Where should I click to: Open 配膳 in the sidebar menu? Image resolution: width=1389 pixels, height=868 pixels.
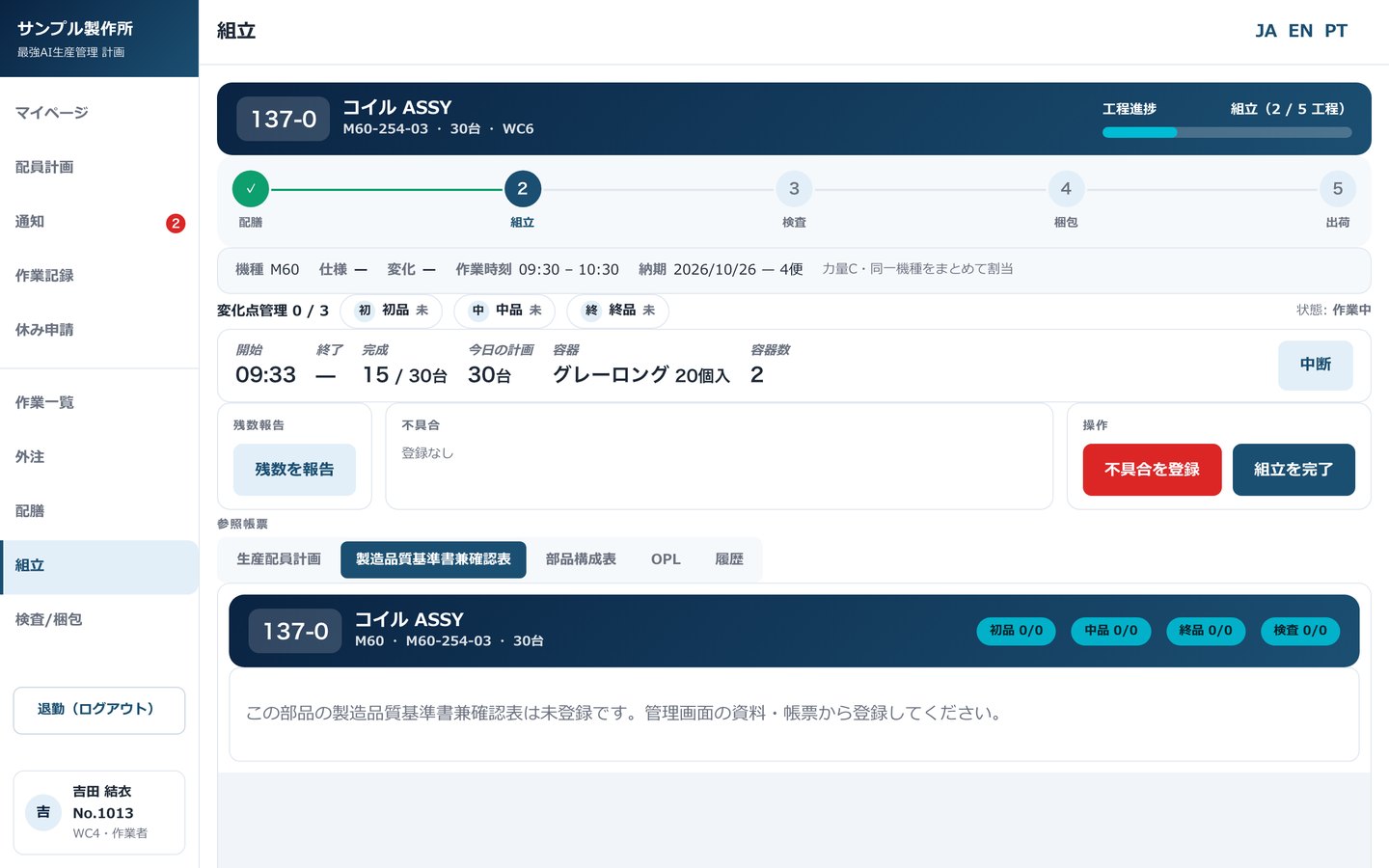pyautogui.click(x=99, y=510)
